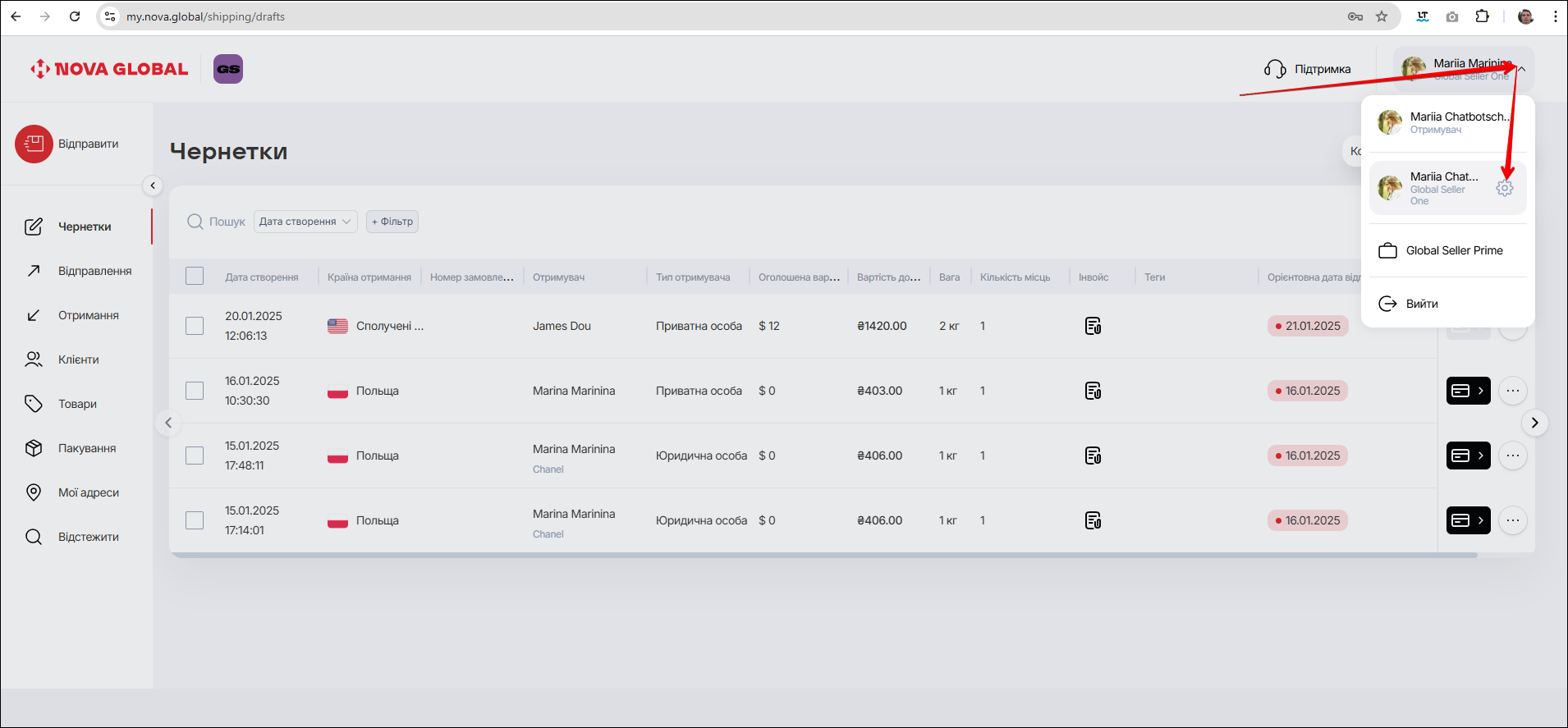Check the box for James Dou draft

click(x=195, y=326)
